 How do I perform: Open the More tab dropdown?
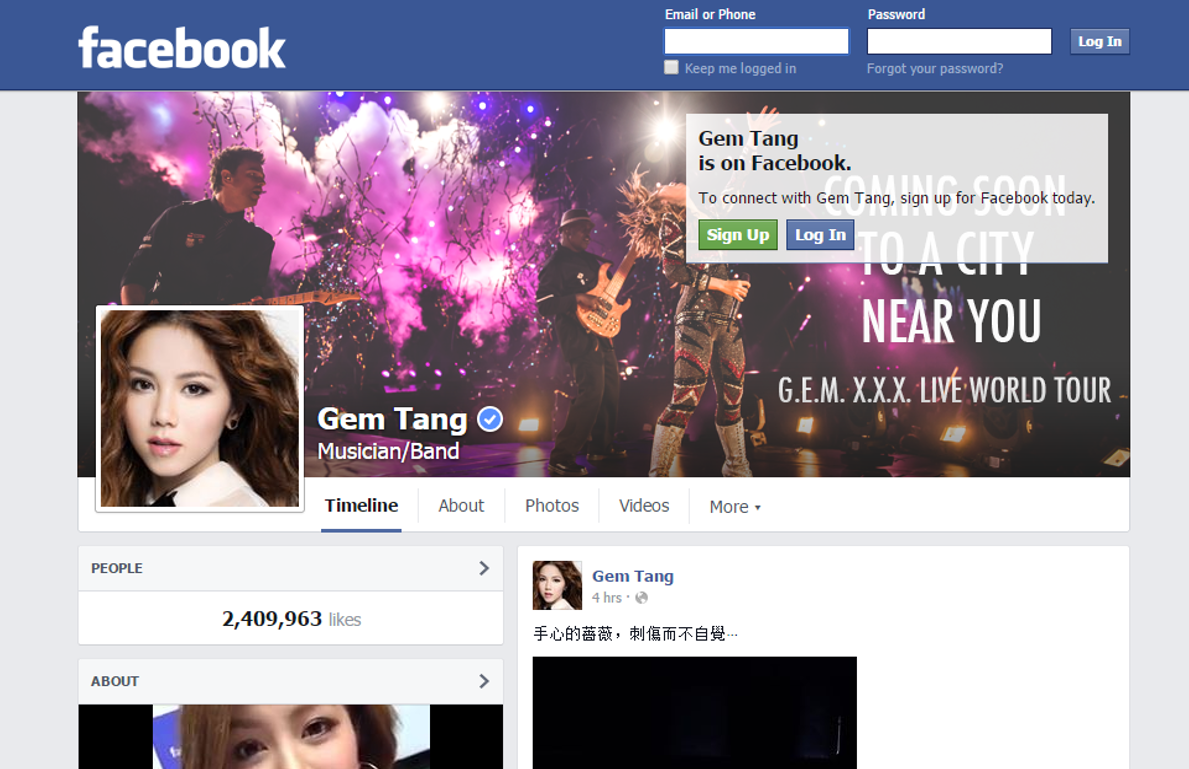pyautogui.click(x=734, y=507)
